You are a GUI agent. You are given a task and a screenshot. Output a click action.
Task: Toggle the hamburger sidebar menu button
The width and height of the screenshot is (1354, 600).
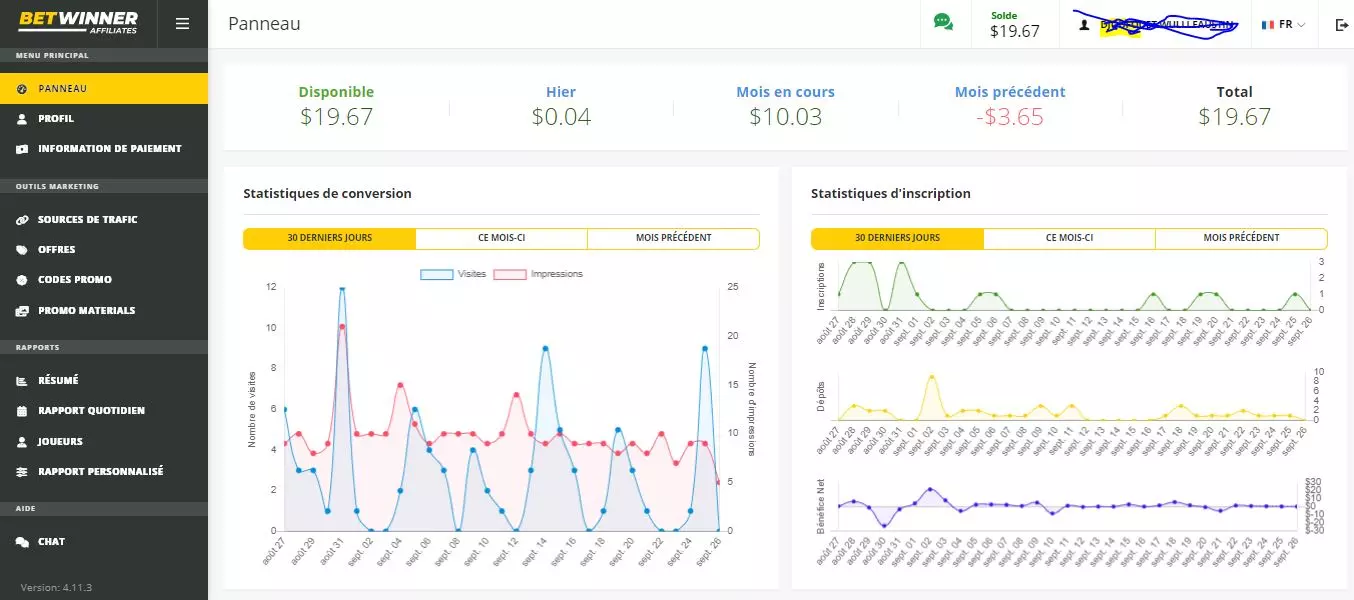tap(182, 24)
